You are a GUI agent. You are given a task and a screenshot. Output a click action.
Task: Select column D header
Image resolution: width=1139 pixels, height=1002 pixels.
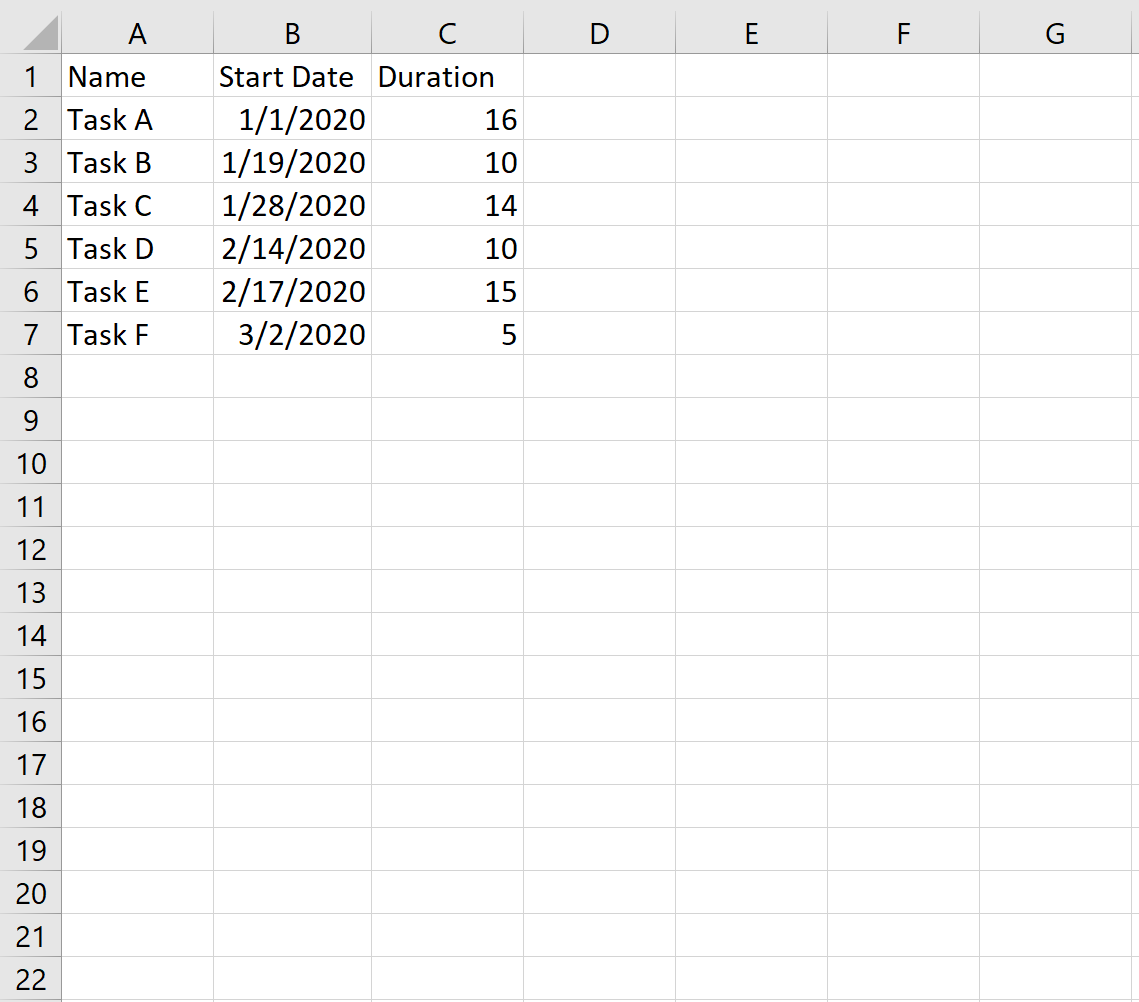point(599,33)
